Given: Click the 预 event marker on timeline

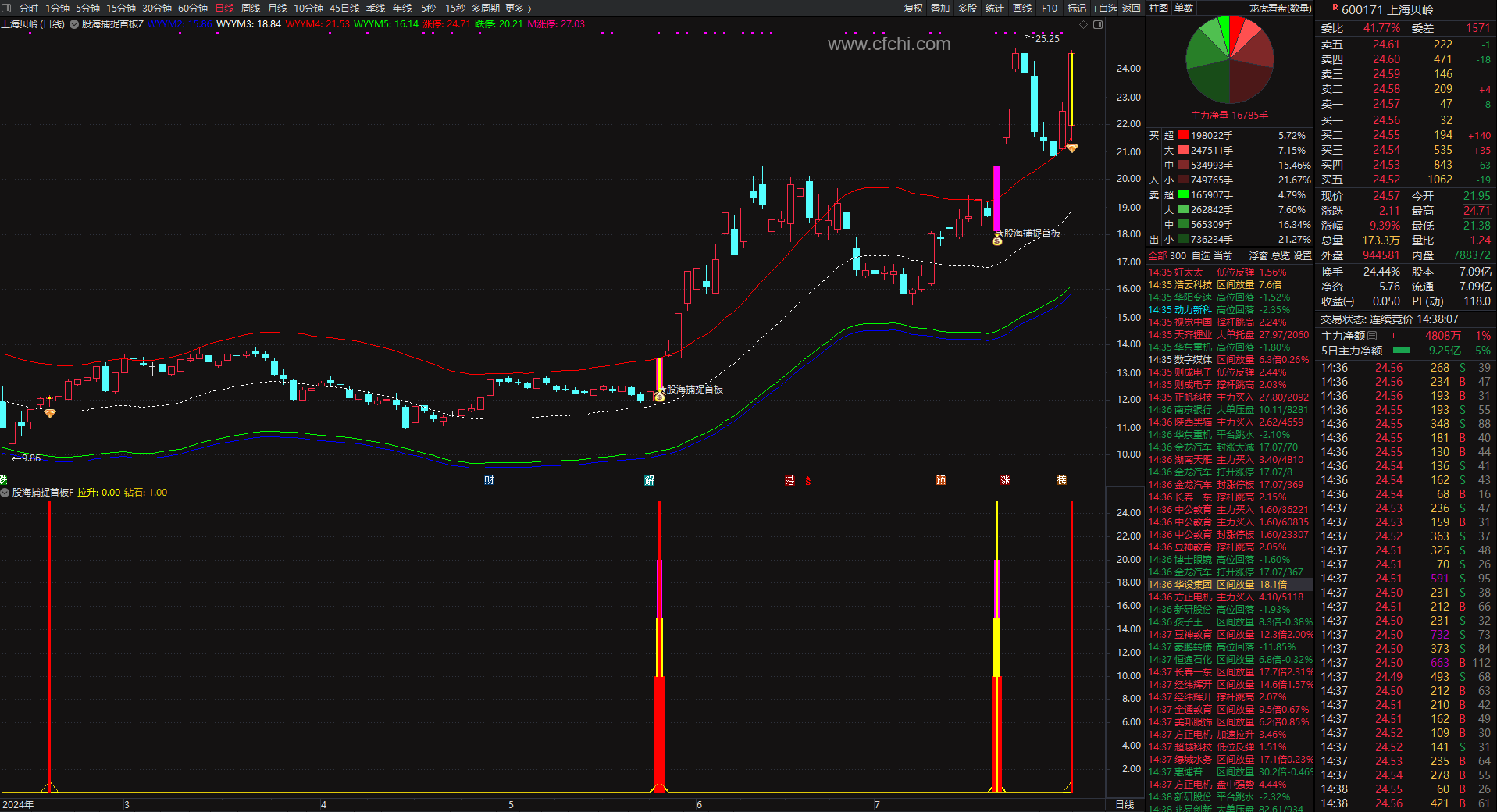Looking at the screenshot, I should (940, 480).
